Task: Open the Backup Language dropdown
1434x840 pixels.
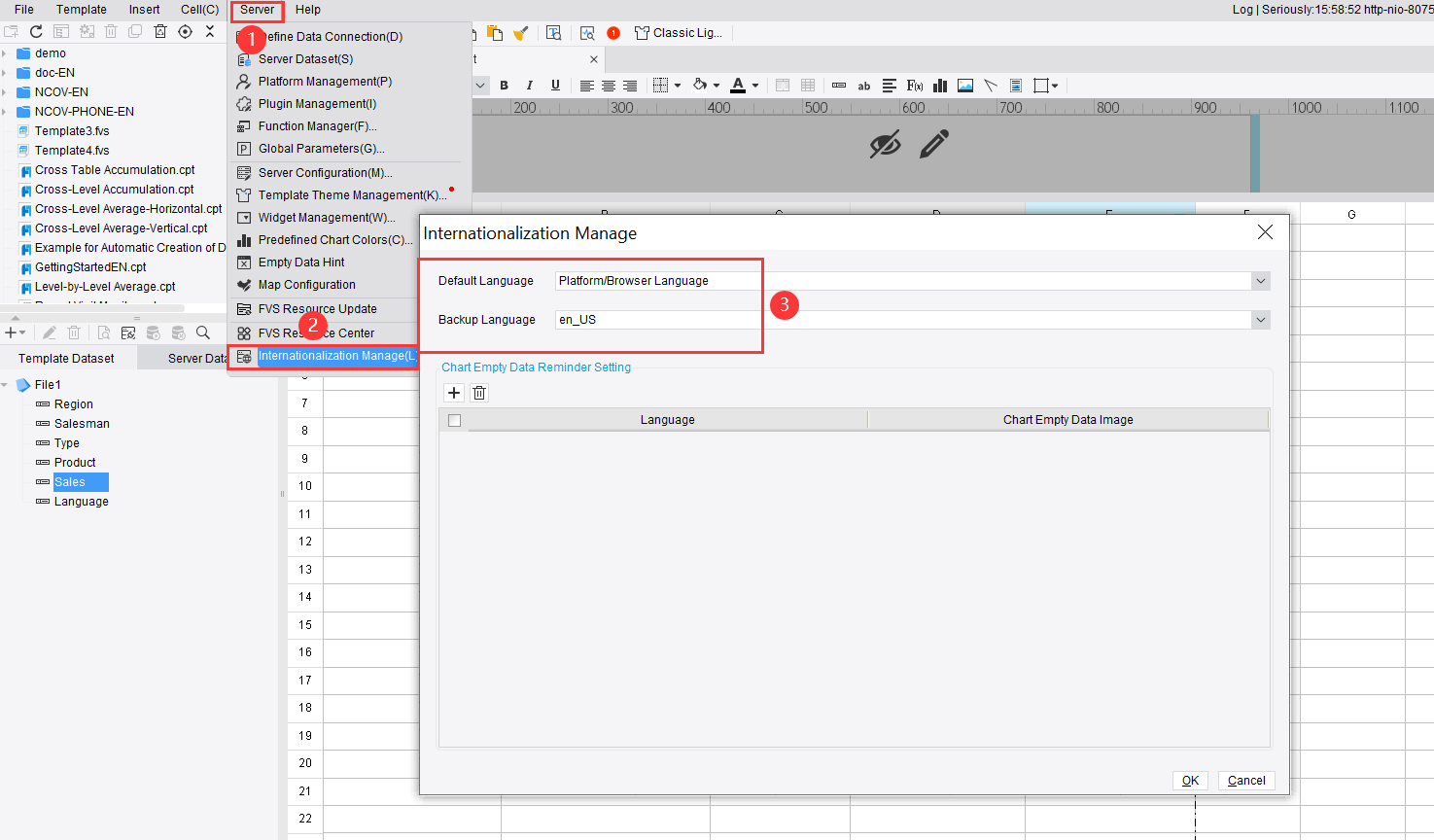Action: point(1260,319)
